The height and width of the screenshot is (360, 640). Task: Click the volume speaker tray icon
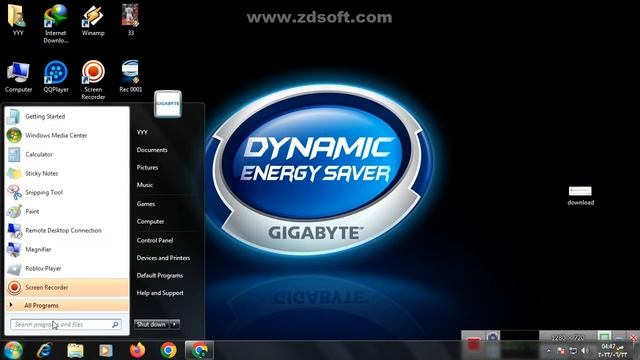(x=585, y=351)
